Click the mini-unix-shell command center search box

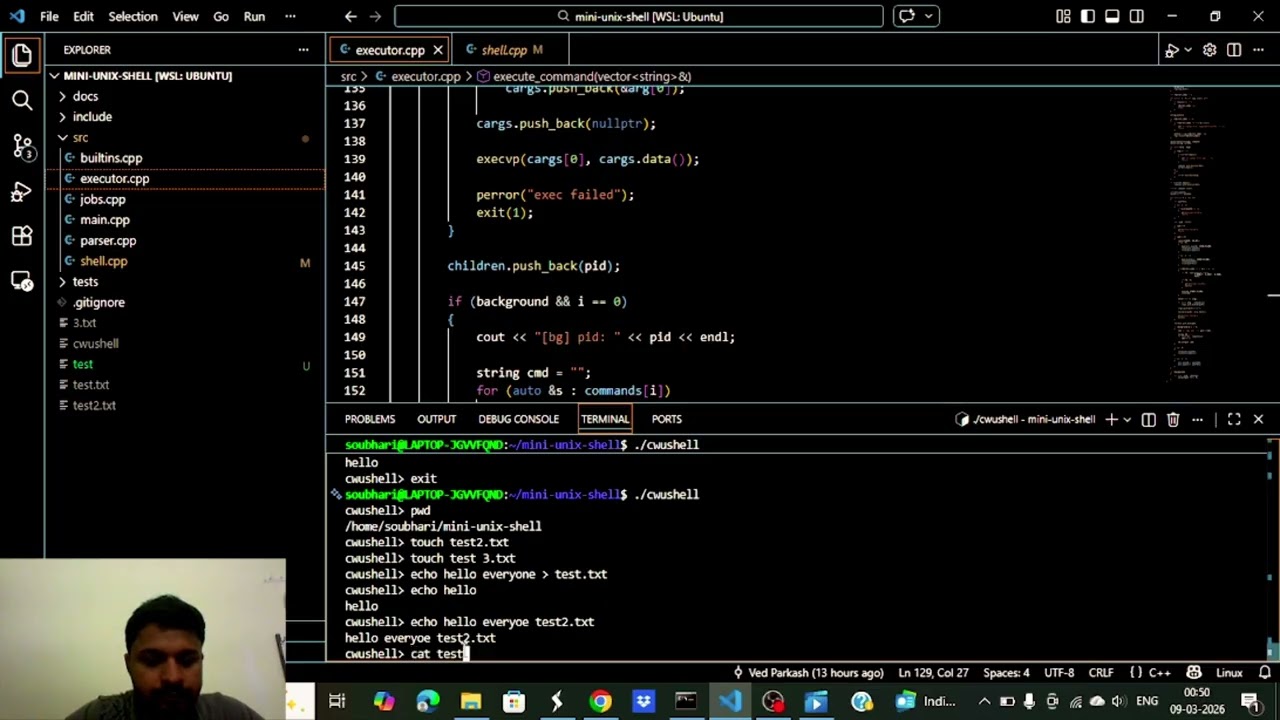(639, 16)
